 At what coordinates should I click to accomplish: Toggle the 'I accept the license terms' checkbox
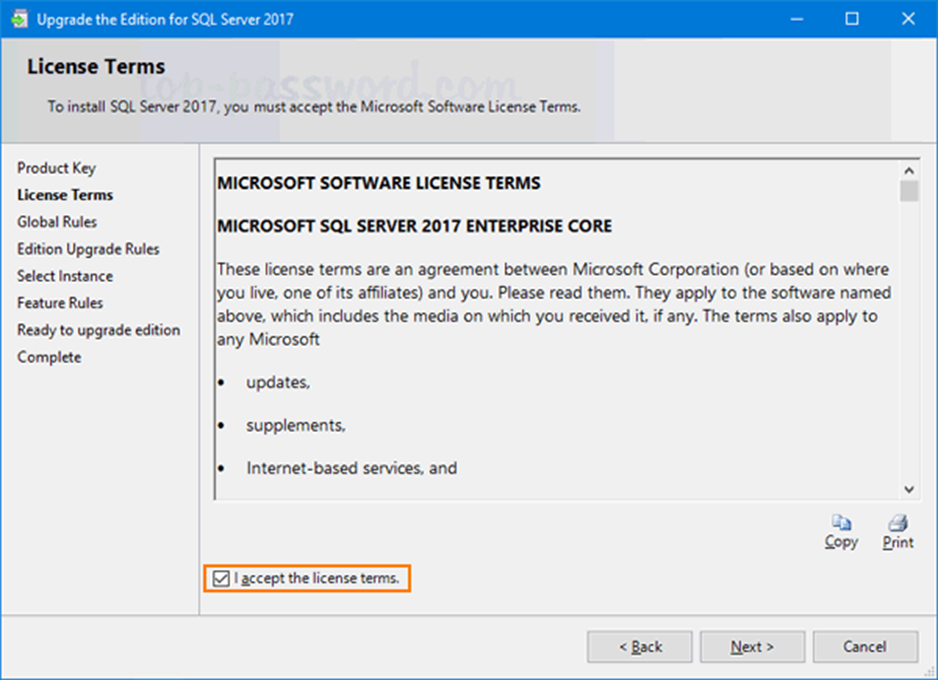coord(221,578)
